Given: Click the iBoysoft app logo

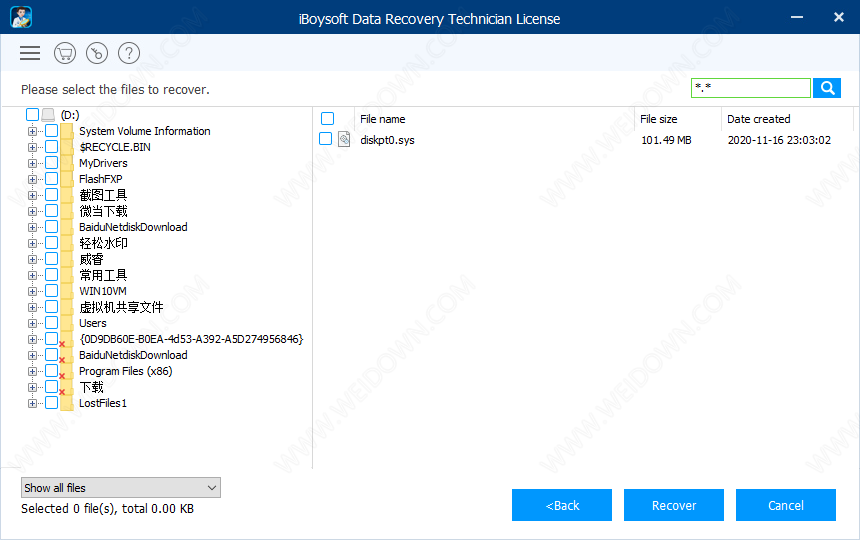Looking at the screenshot, I should pyautogui.click(x=21, y=17).
